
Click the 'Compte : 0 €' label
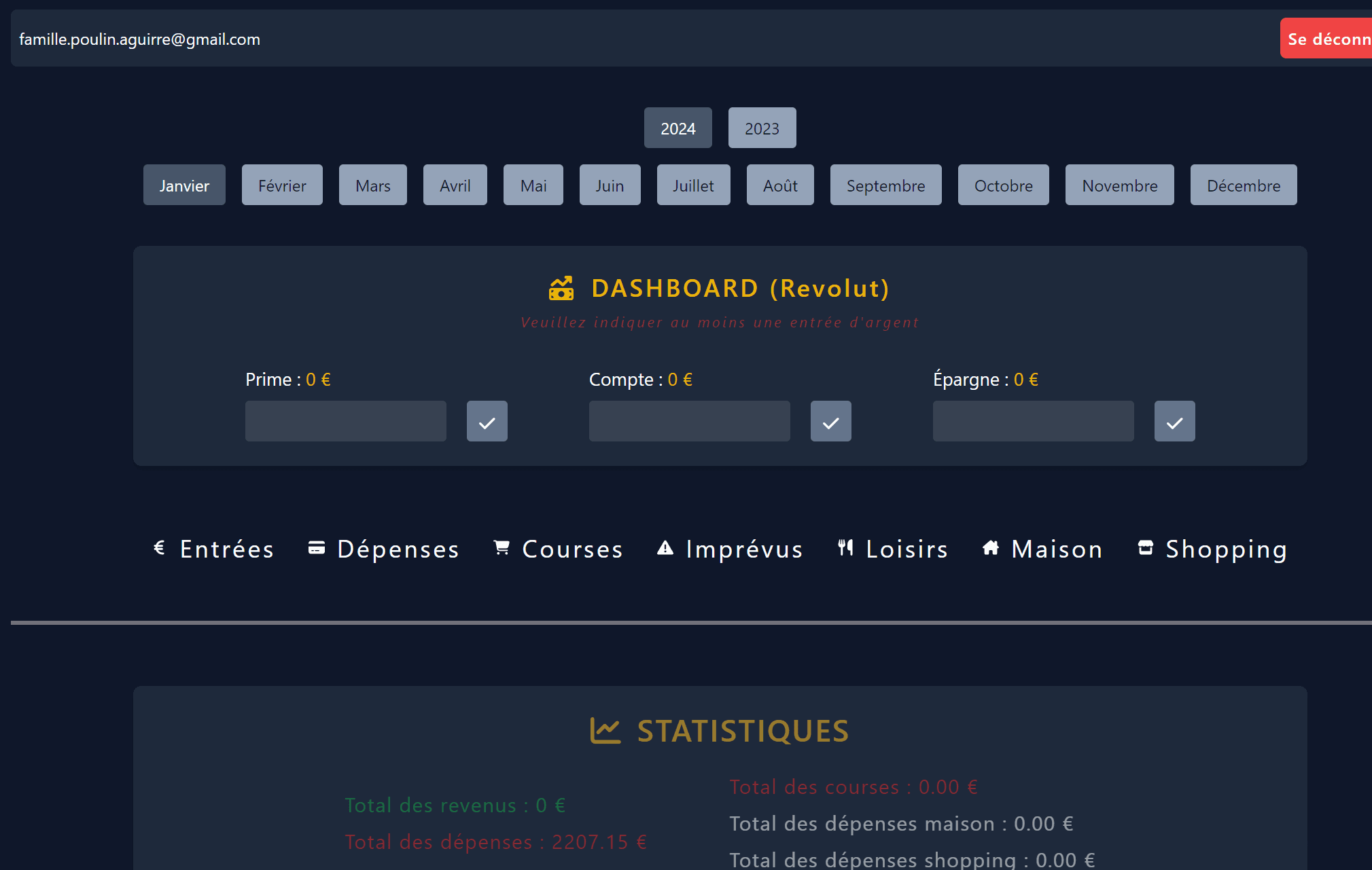(x=641, y=380)
